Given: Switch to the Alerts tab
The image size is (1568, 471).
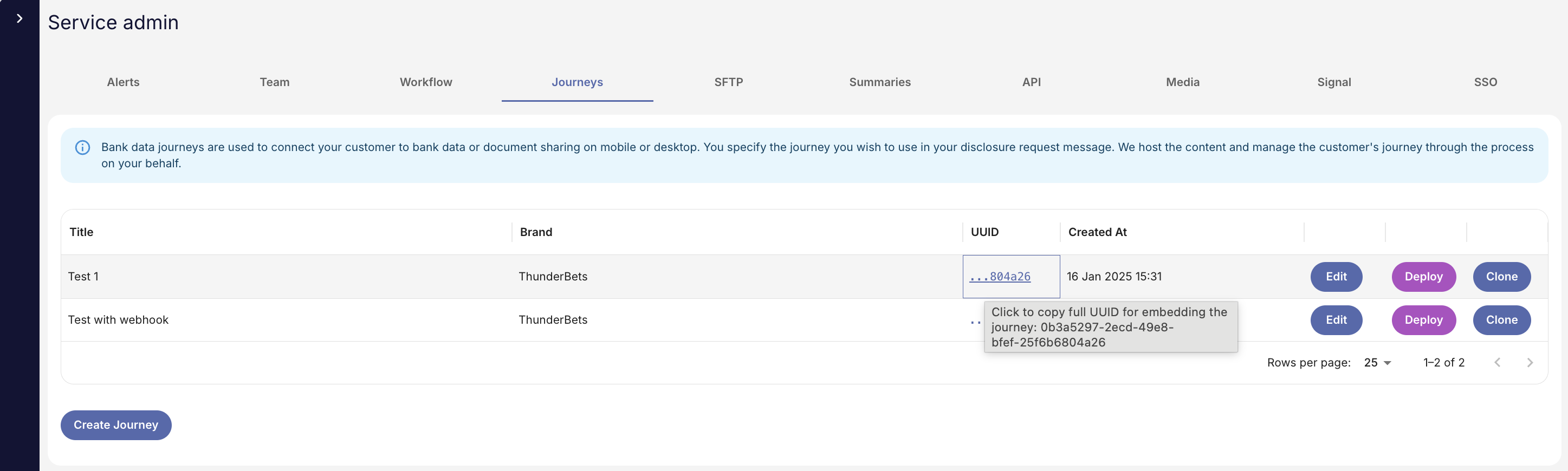Looking at the screenshot, I should pyautogui.click(x=123, y=82).
